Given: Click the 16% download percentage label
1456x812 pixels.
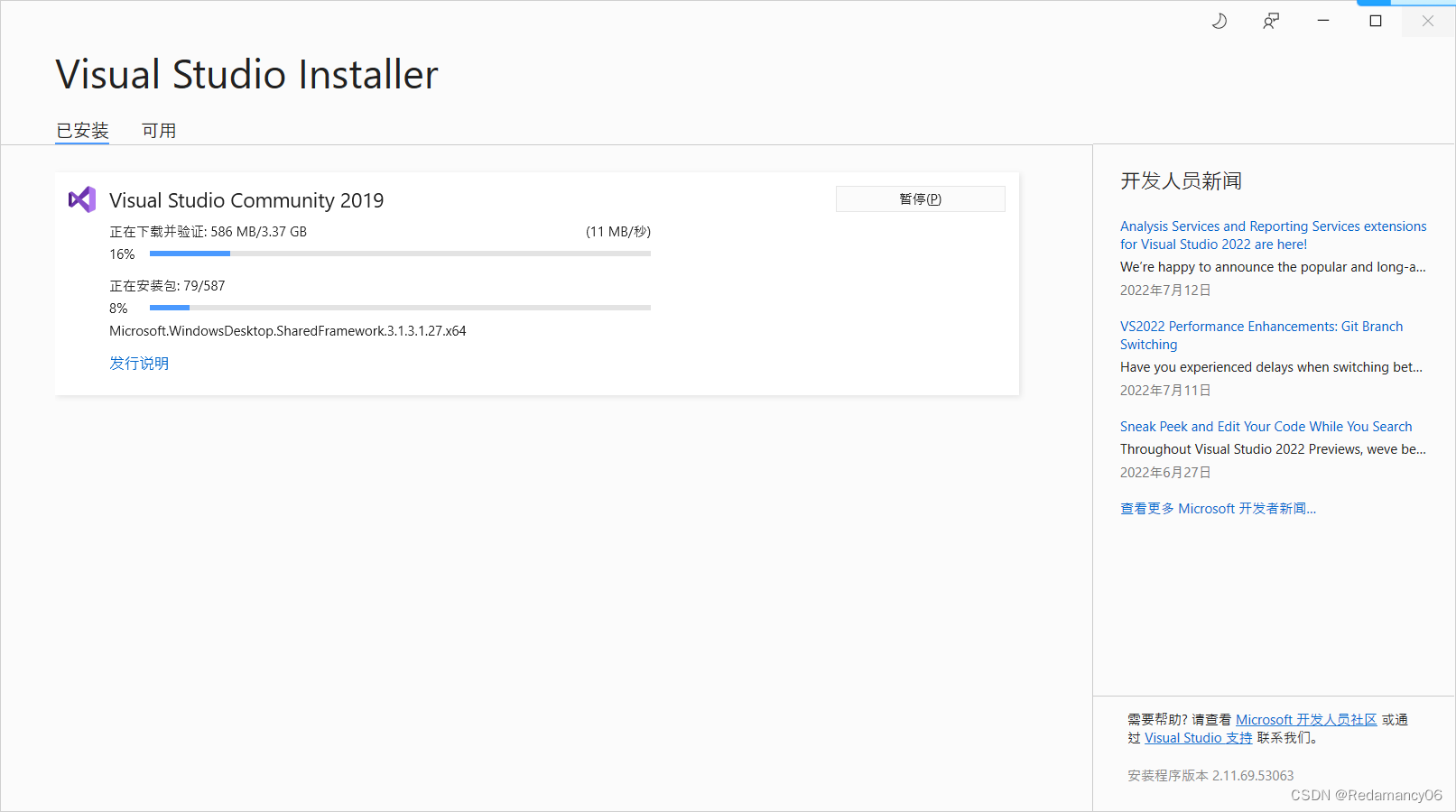Looking at the screenshot, I should [x=122, y=254].
